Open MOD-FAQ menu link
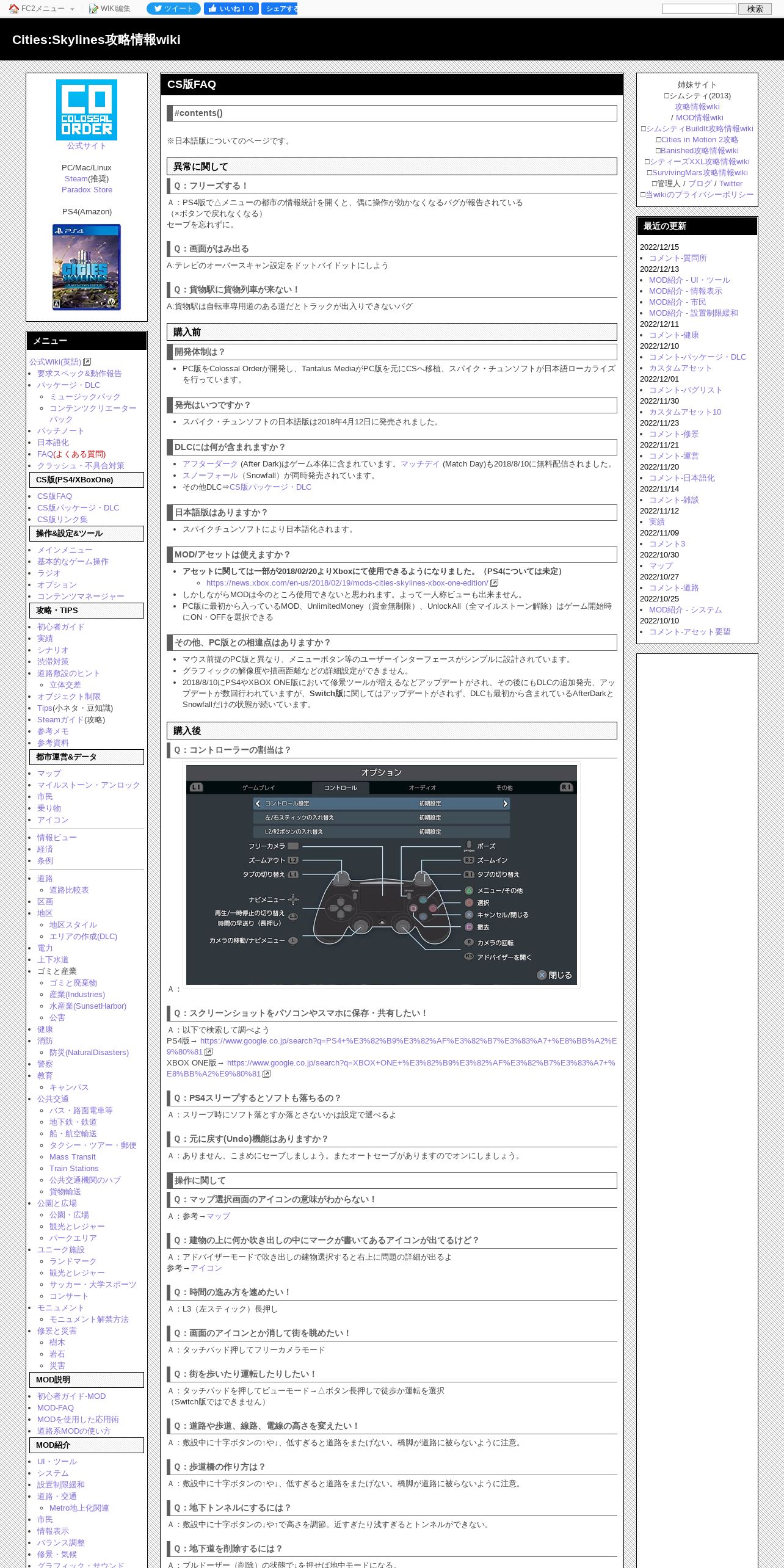This screenshot has height=1568, width=784. tap(56, 1407)
